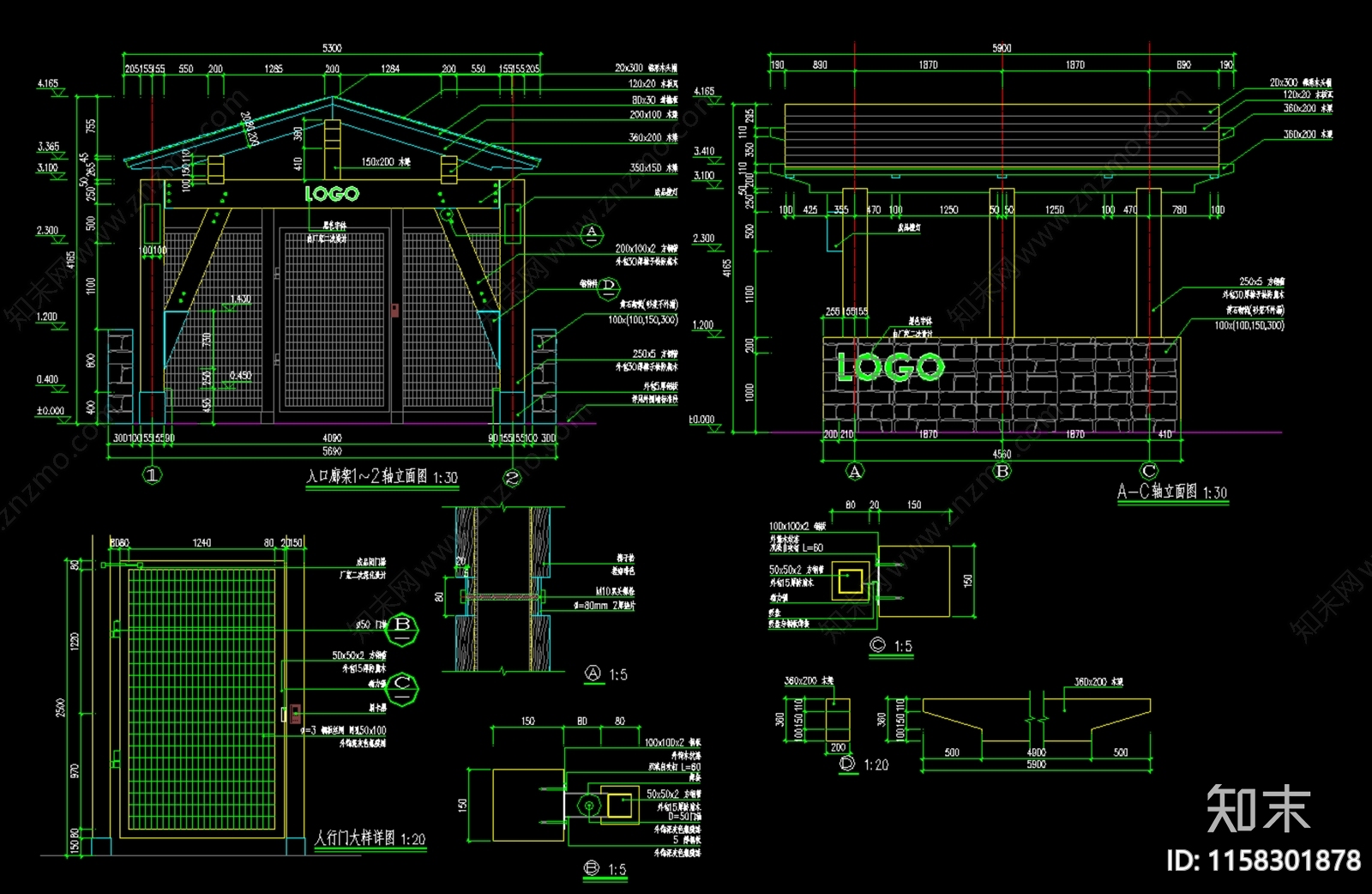The image size is (1372, 894).
Task: Select axis bubble A under the side elevation
Action: coord(855,471)
